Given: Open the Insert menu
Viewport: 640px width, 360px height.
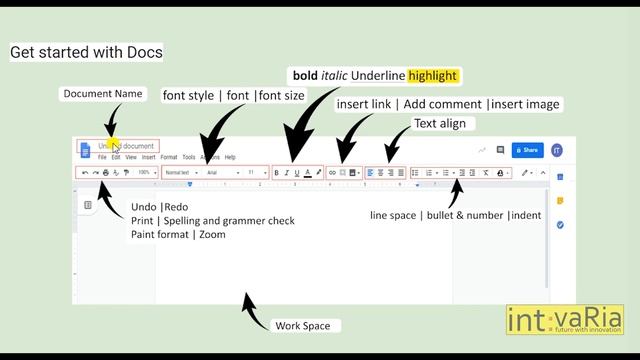Looking at the screenshot, I should pyautogui.click(x=149, y=157).
